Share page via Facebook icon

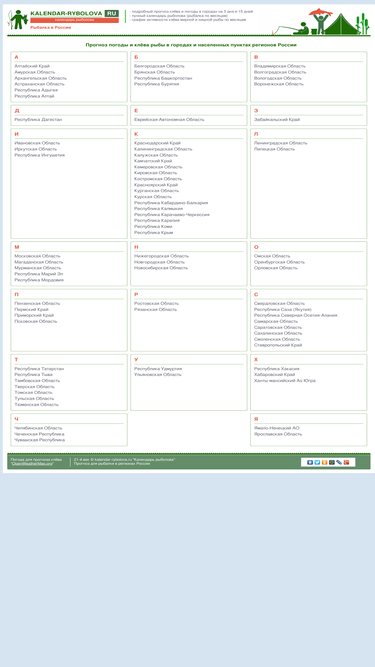(310, 462)
